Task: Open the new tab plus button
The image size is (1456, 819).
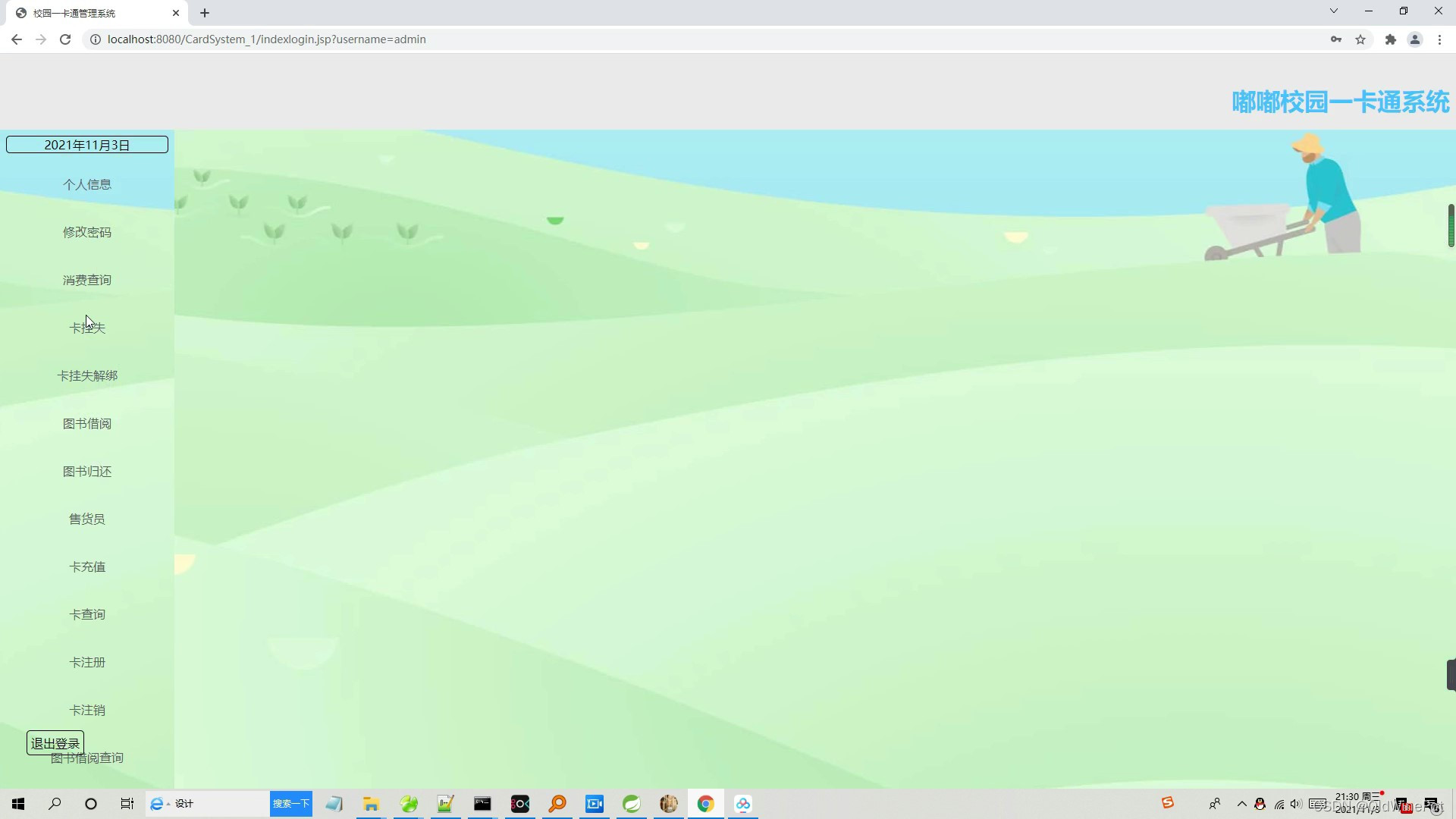Action: pos(205,13)
